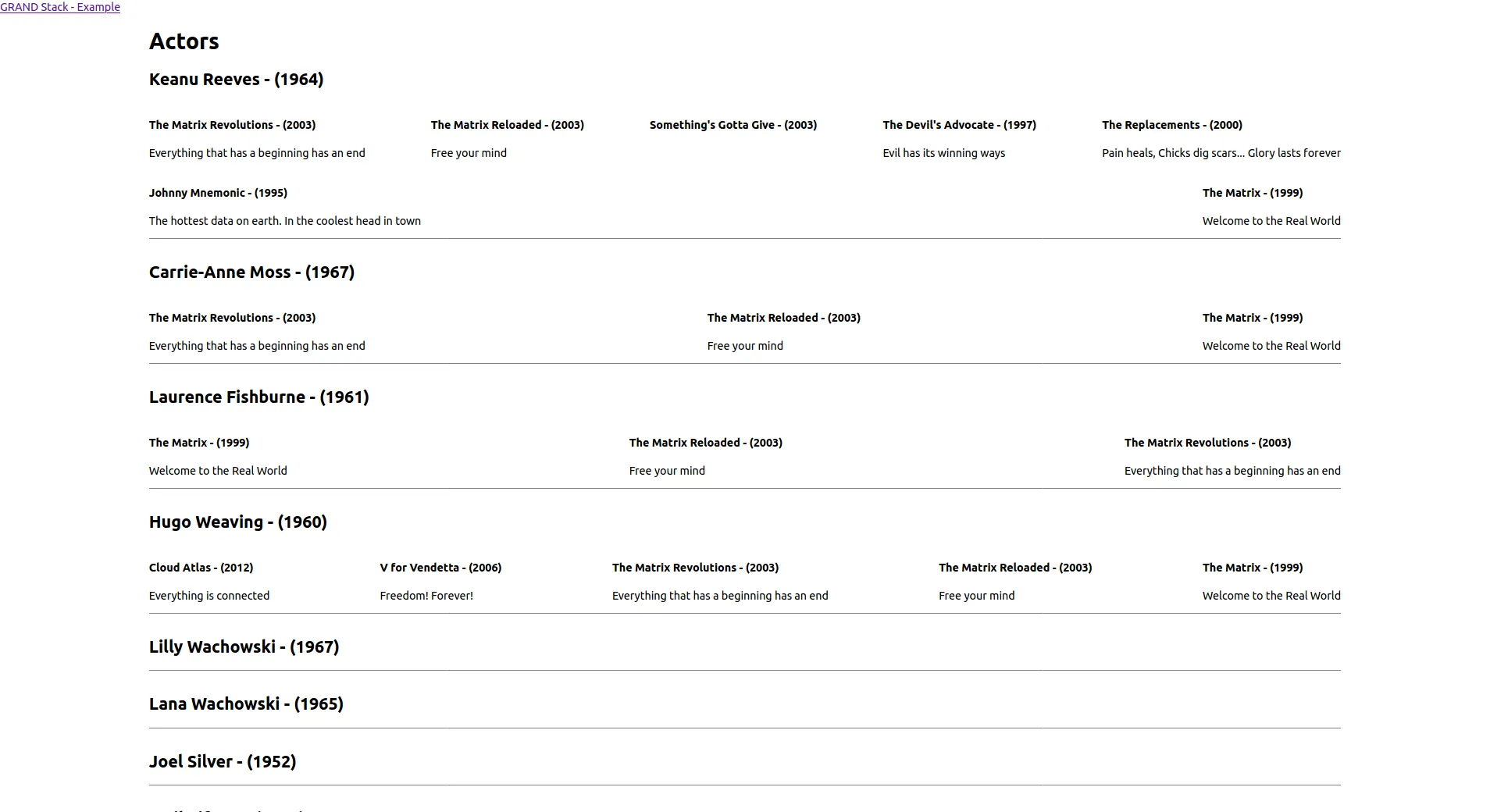Click the V for Vendetta - (2006) title
Image resolution: width=1490 pixels, height=812 pixels.
(x=440, y=568)
